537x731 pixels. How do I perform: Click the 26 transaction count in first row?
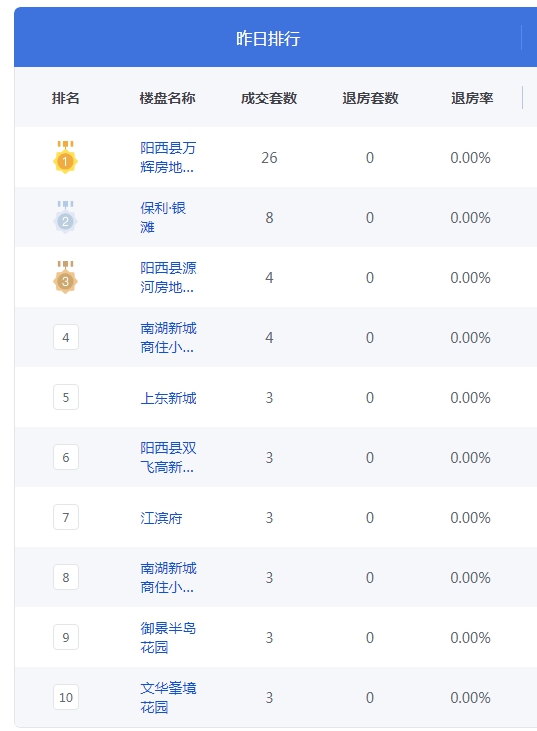[269, 158]
